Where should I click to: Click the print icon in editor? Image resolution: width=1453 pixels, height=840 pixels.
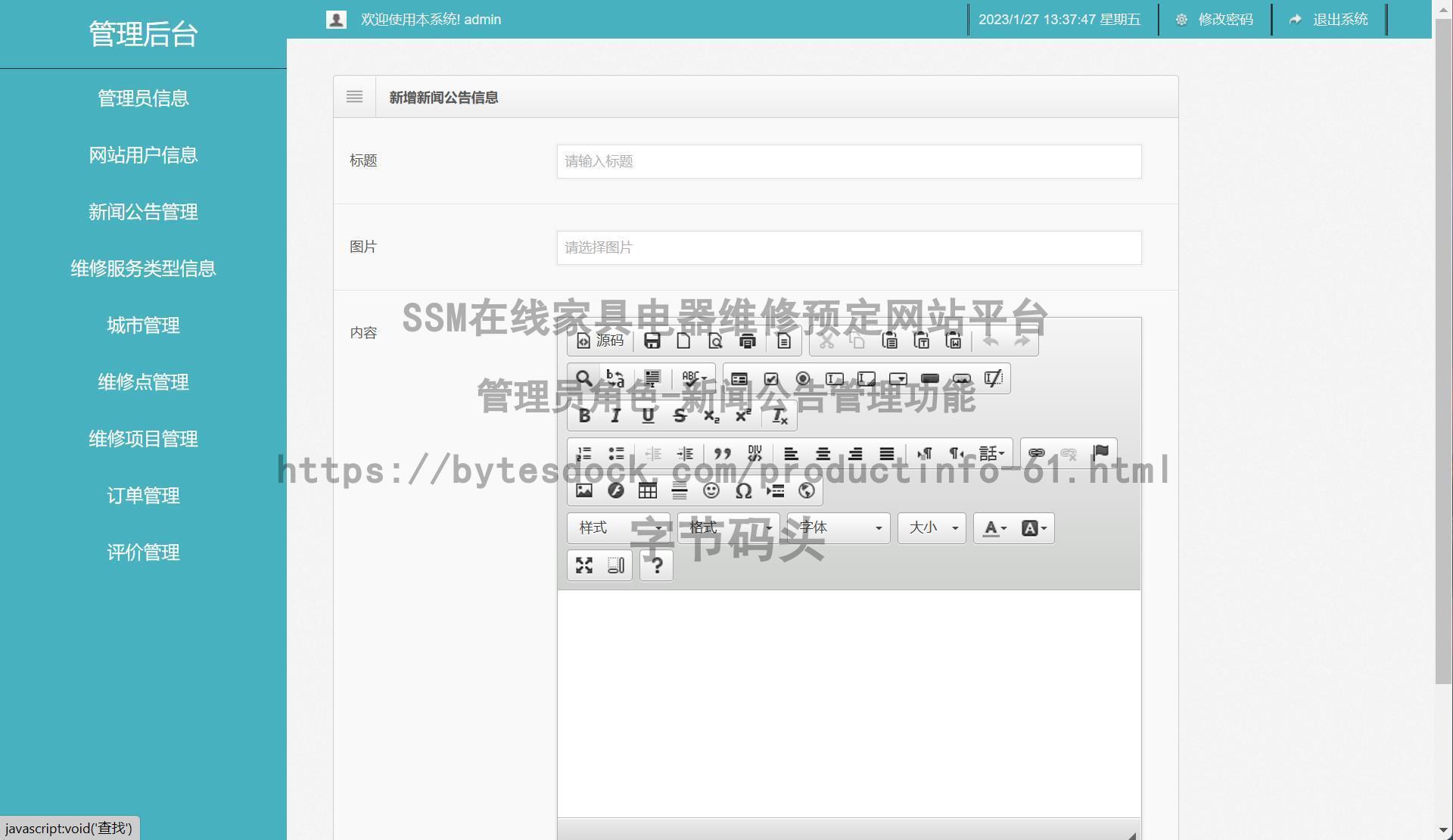pos(747,341)
